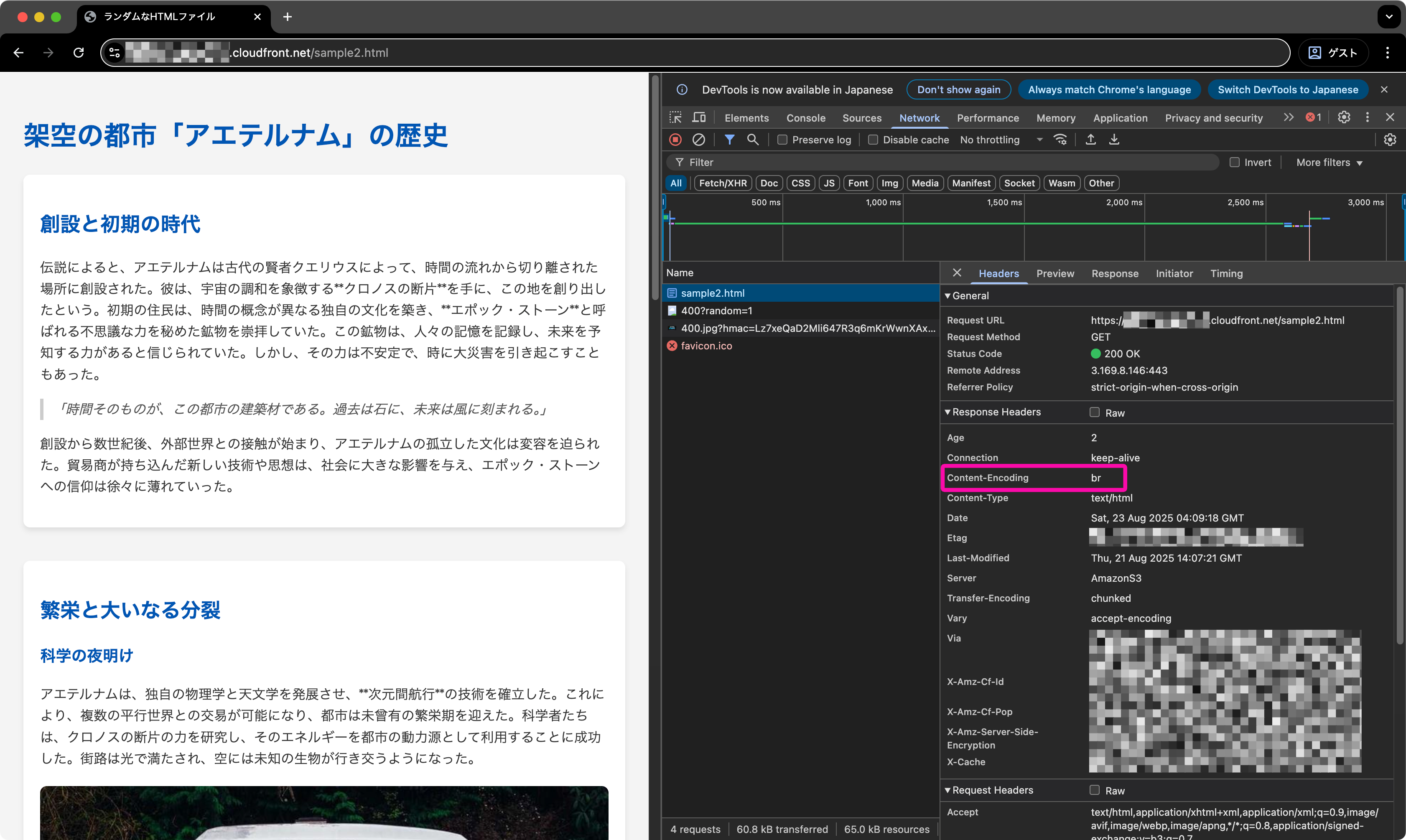
Task: Click the info icon in language infobar
Action: pyautogui.click(x=682, y=89)
